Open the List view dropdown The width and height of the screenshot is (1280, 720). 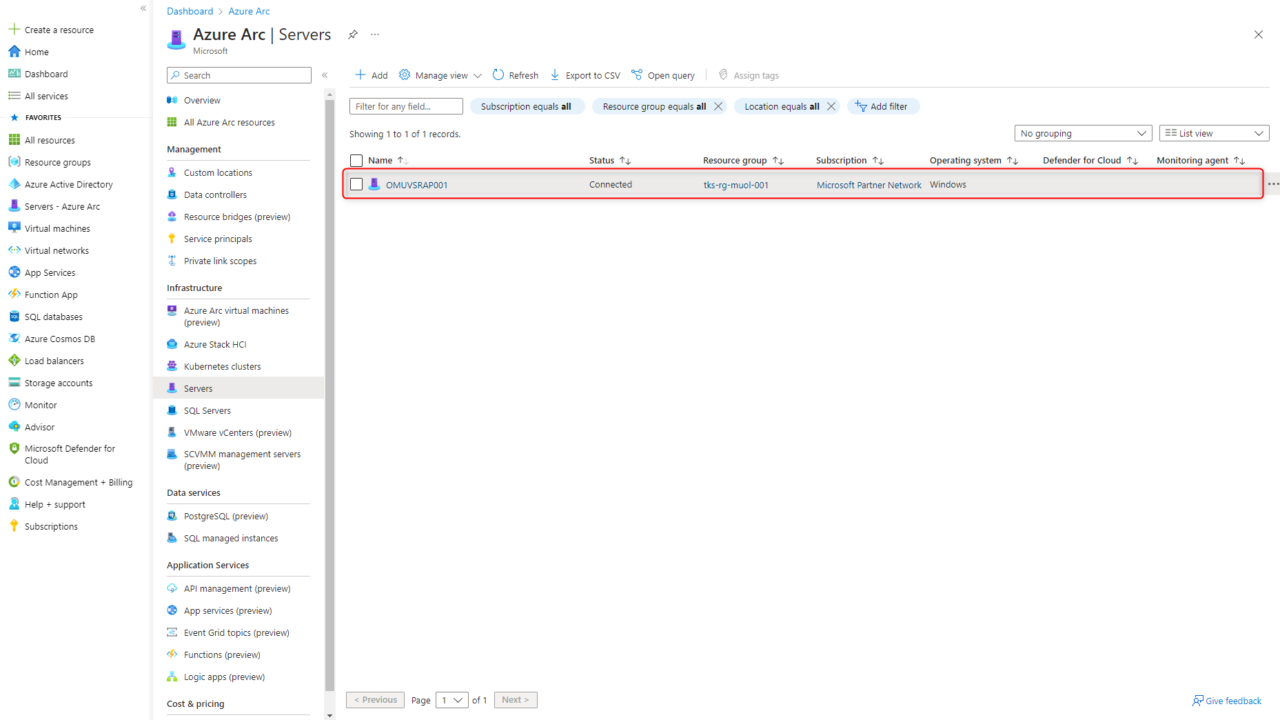point(1214,133)
